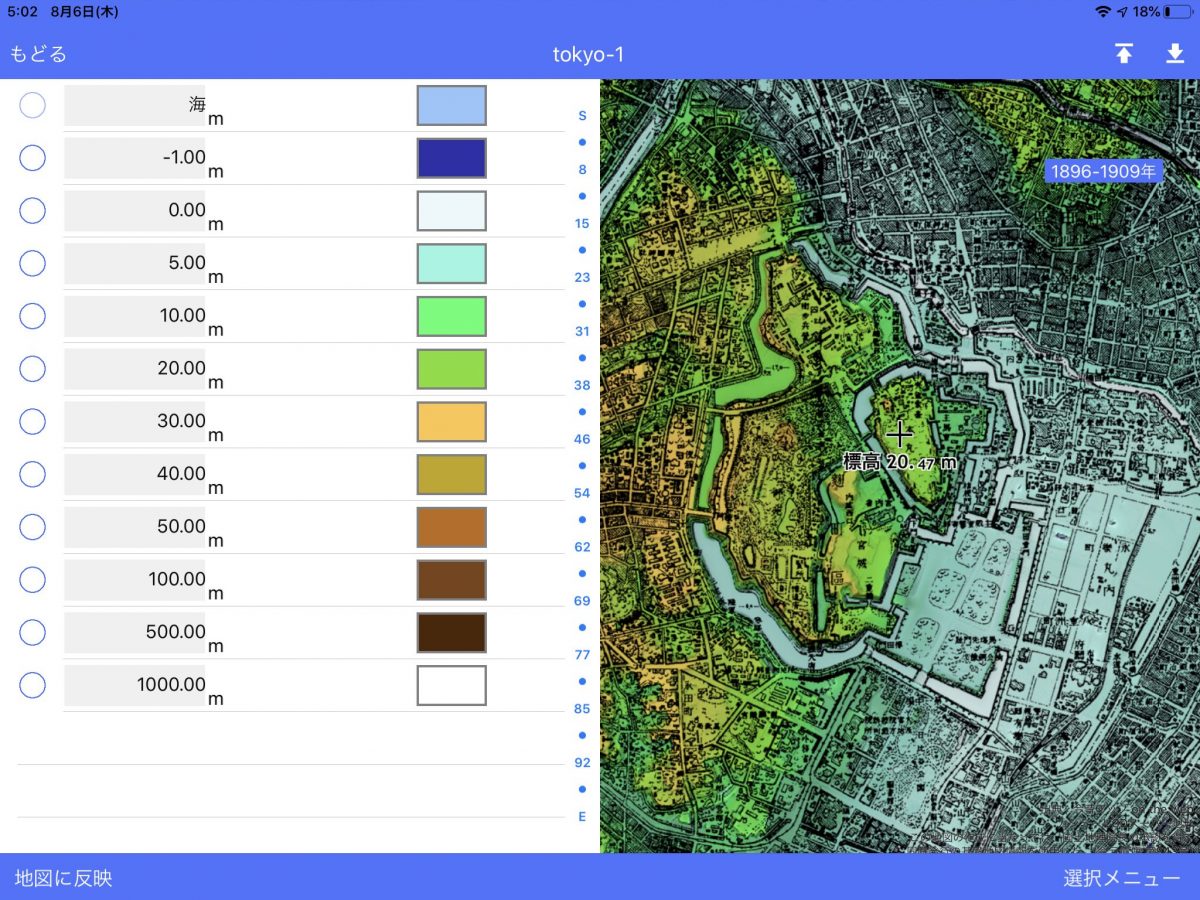1200x900 pixels.
Task: Pick the light green swatch for 10.00 m
Action: [451, 316]
